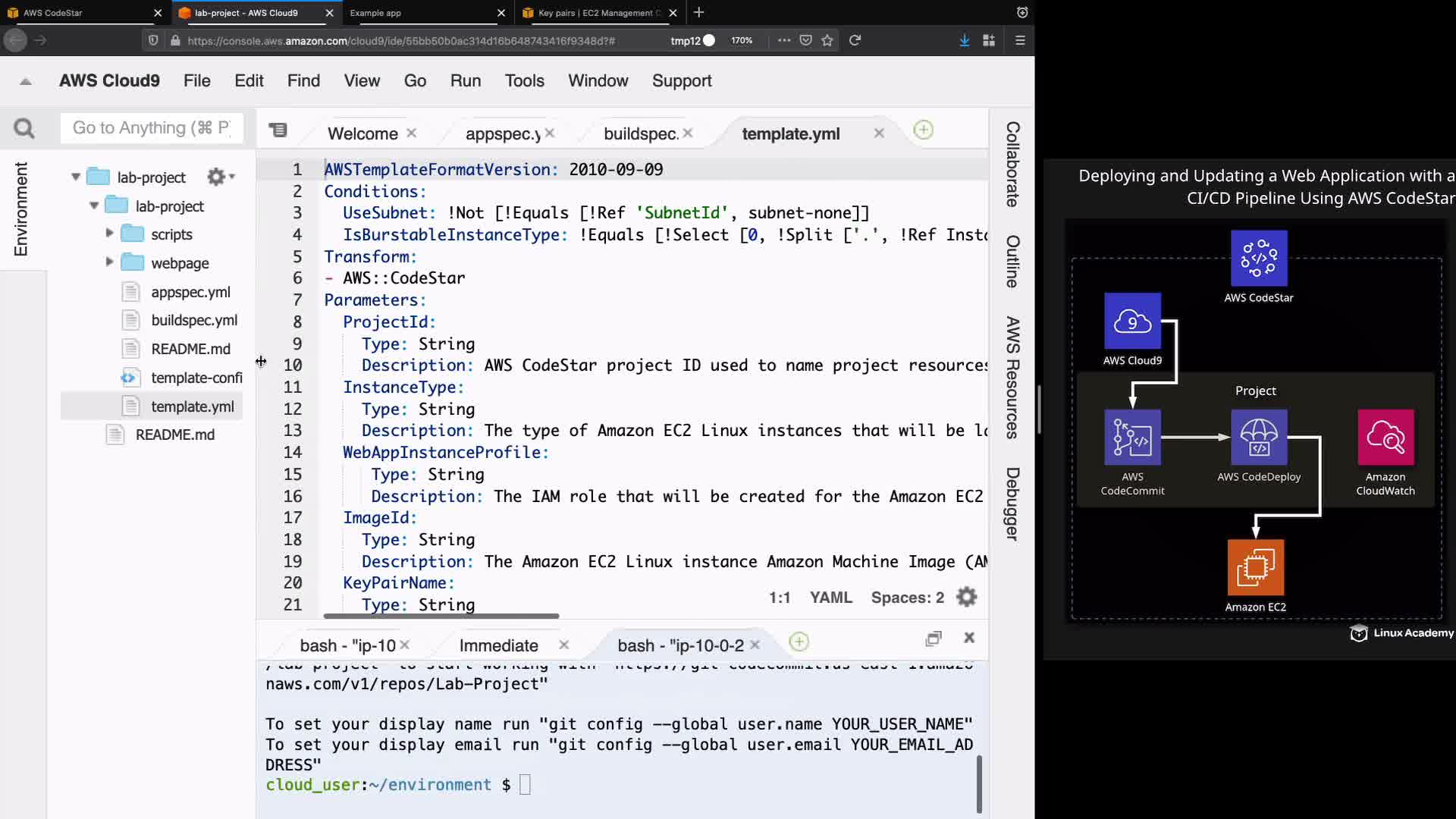Toggle the tmp12 container switch
This screenshot has height=819, width=1456.
click(708, 40)
